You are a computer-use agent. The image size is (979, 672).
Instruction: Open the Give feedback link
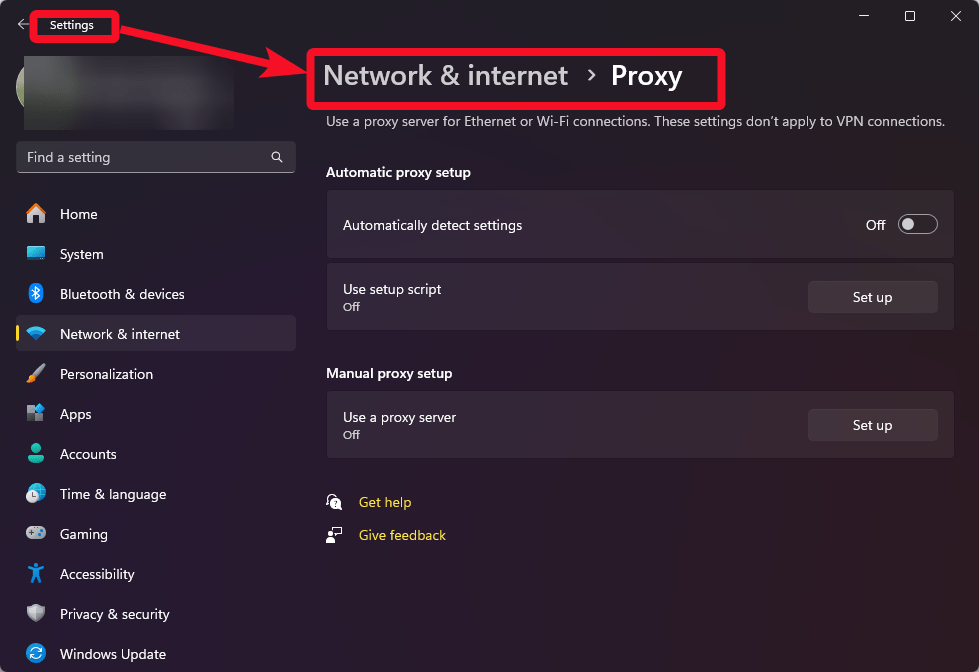(x=402, y=535)
